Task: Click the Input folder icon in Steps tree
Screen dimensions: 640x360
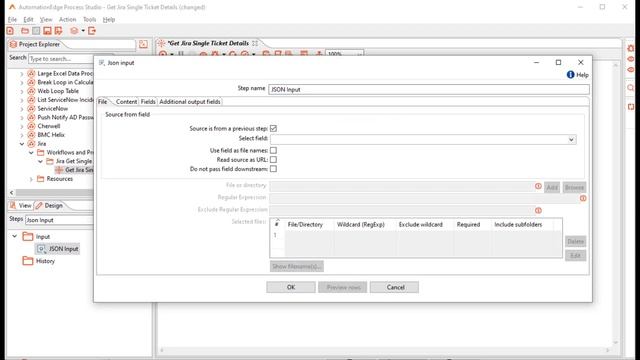Action: click(x=28, y=236)
